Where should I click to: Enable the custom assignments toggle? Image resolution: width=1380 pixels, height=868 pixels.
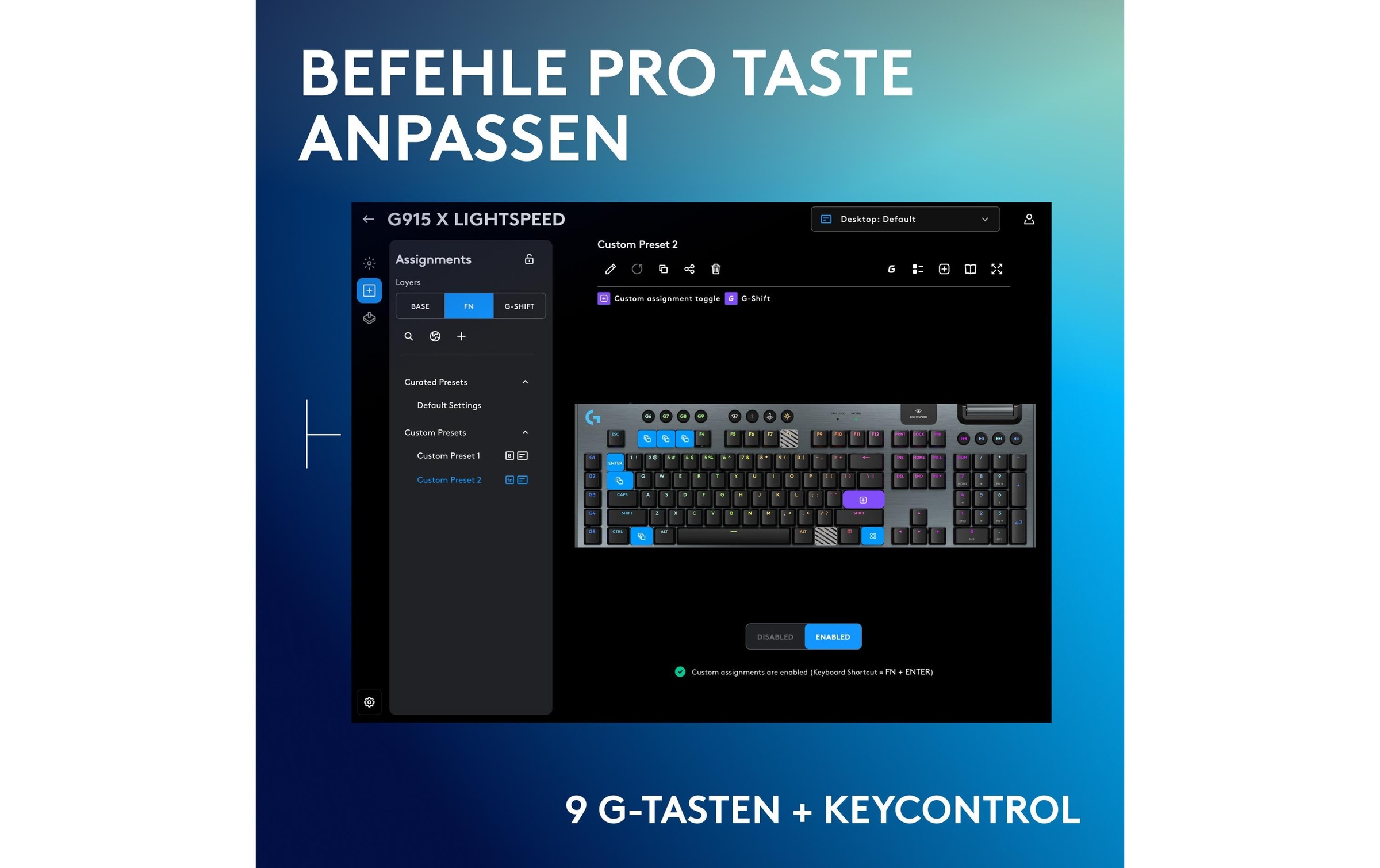[832, 637]
